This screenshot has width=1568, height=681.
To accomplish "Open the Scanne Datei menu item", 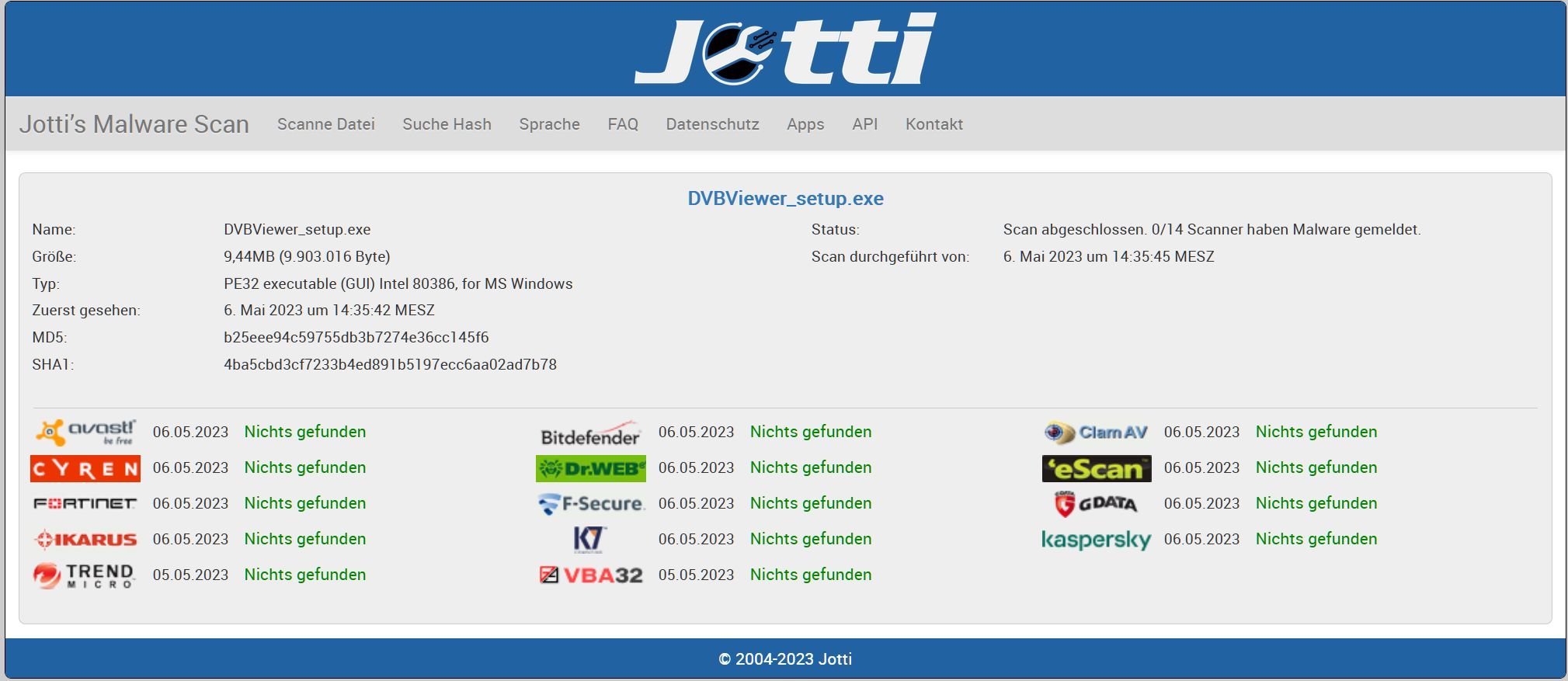I will pyautogui.click(x=326, y=124).
